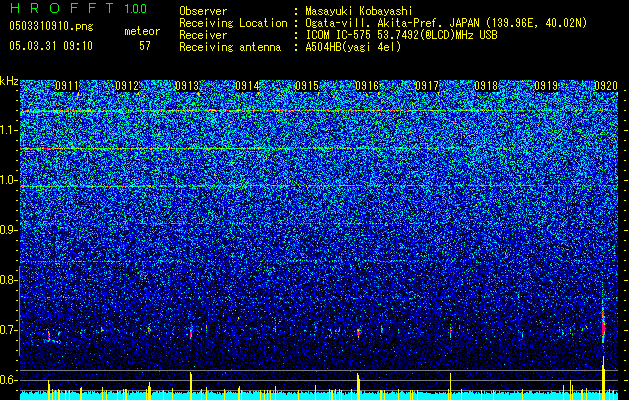The image size is (629, 400).
Task: Click the meteor count value 57
Action: (x=145, y=46)
